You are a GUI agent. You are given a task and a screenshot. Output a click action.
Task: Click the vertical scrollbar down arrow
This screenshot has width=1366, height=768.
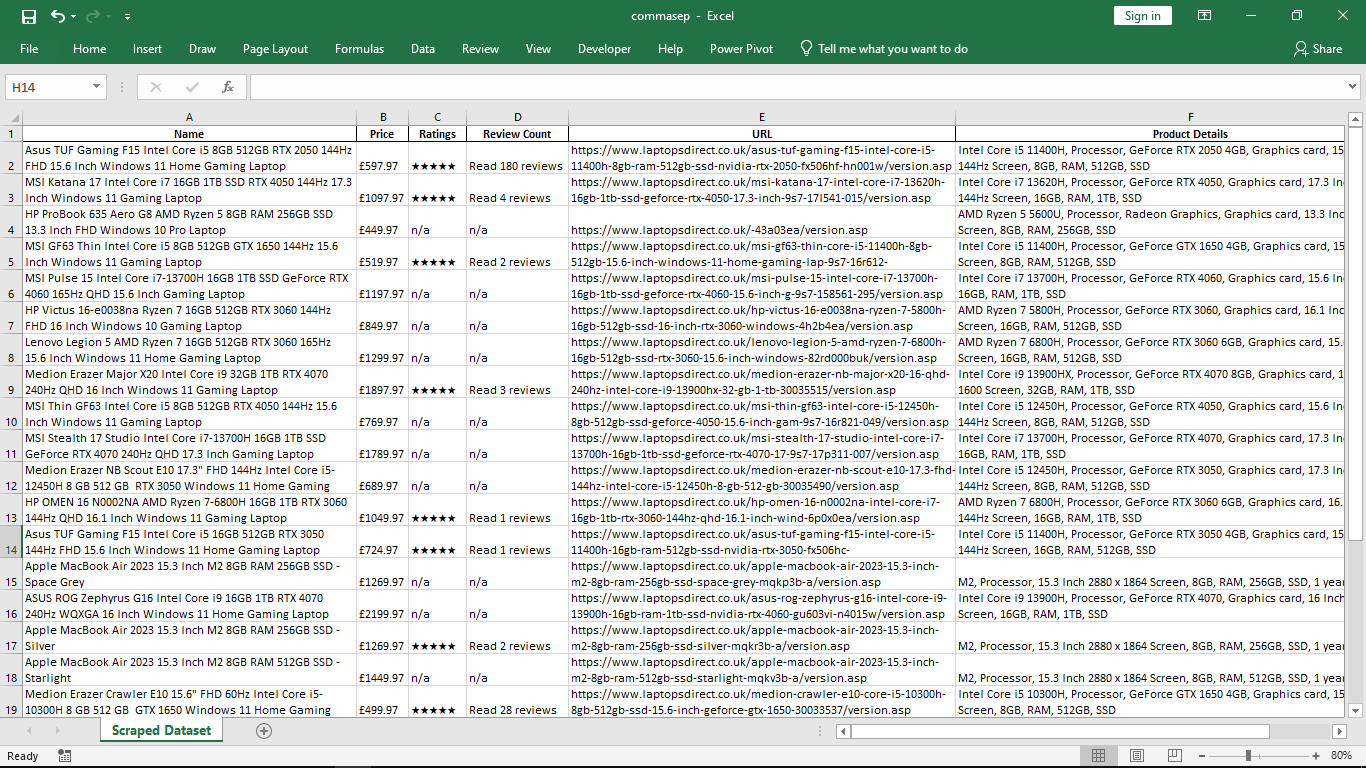[1356, 710]
